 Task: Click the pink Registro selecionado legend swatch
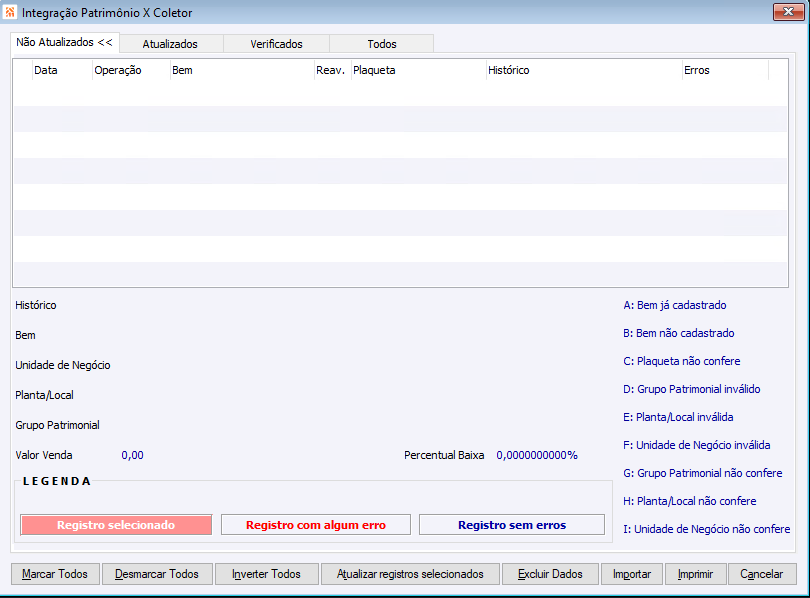pyautogui.click(x=116, y=525)
